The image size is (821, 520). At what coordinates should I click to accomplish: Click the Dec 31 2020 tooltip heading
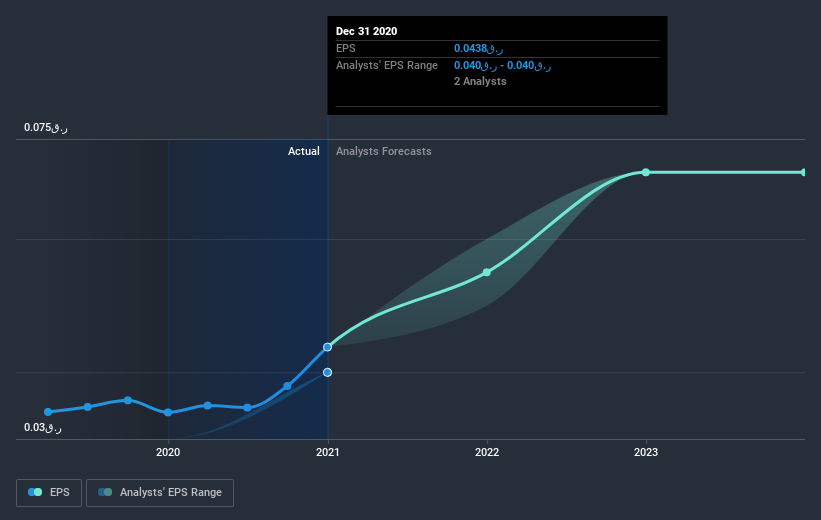[367, 31]
